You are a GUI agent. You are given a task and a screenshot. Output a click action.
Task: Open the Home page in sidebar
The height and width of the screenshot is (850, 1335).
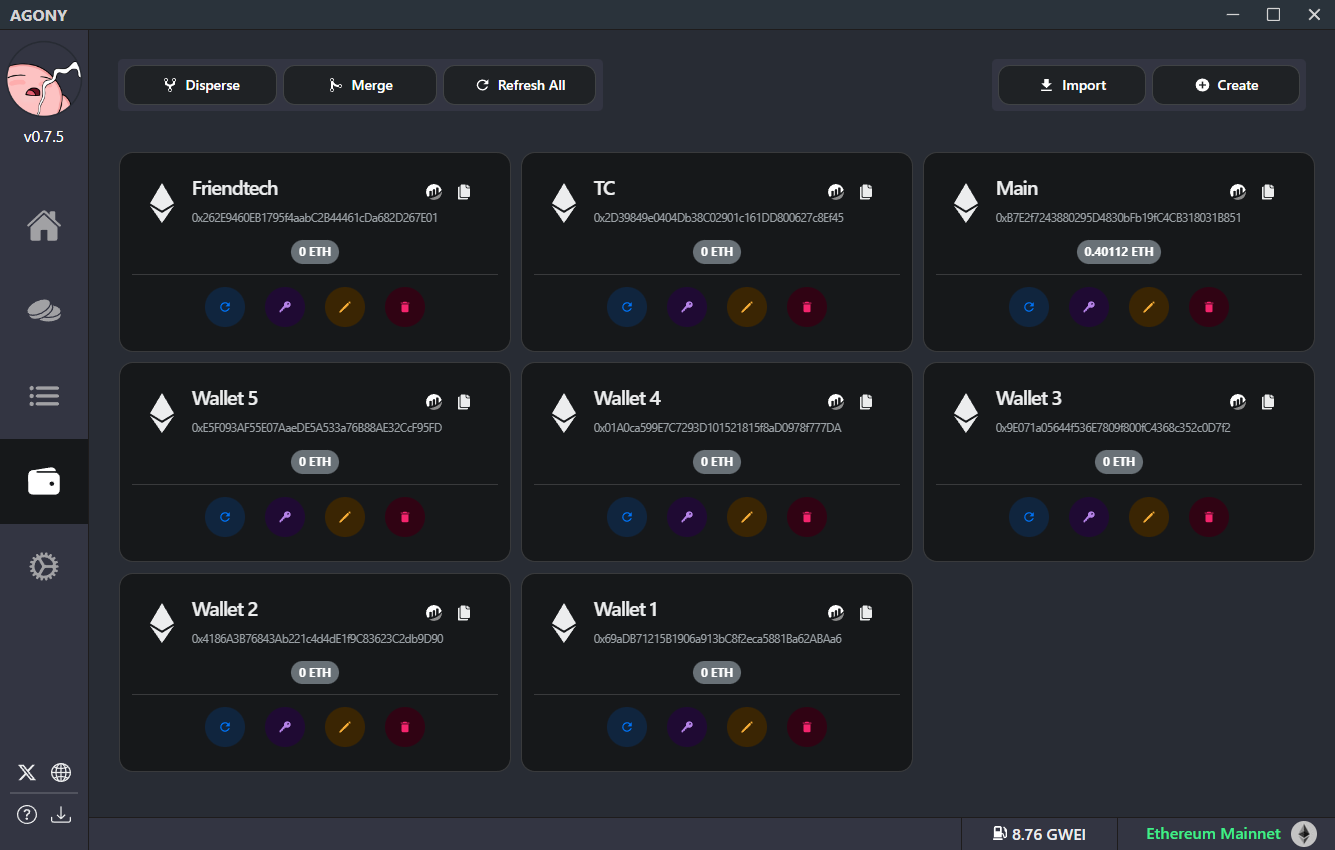click(x=44, y=226)
